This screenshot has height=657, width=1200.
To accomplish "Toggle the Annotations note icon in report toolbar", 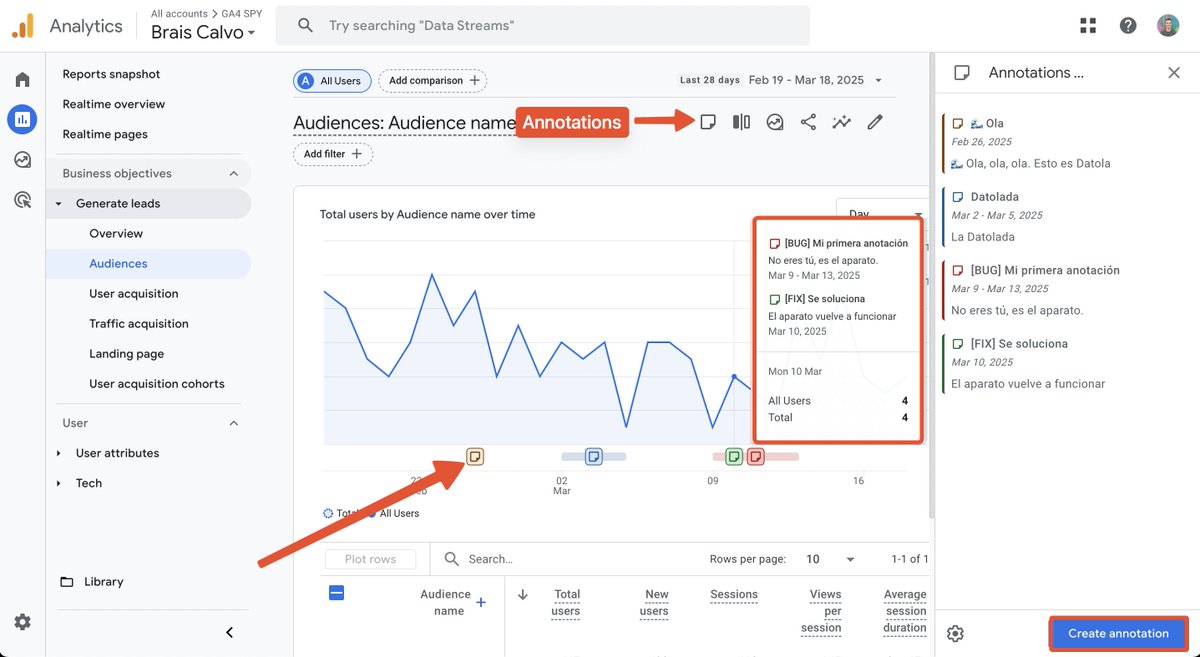I will click(x=708, y=122).
